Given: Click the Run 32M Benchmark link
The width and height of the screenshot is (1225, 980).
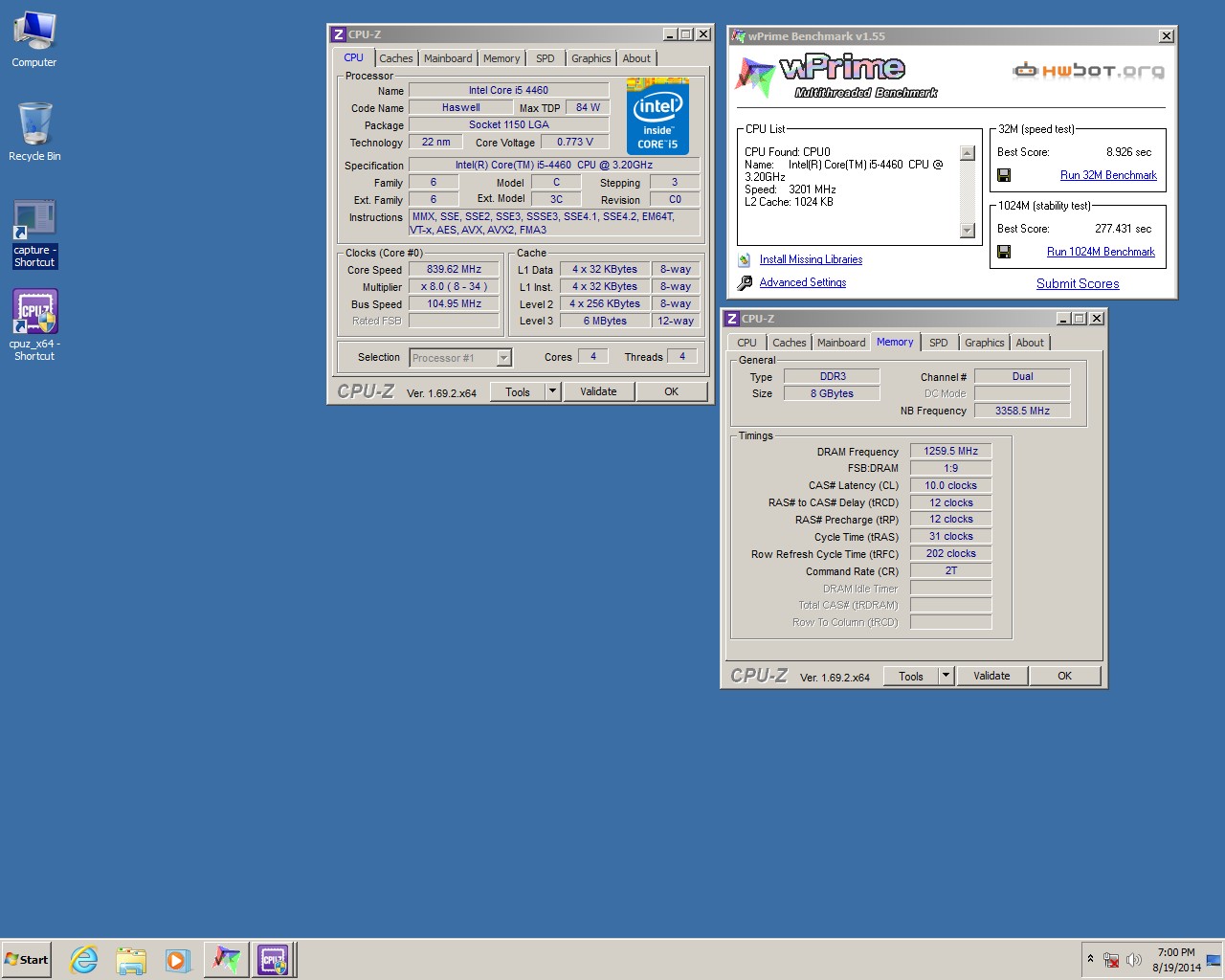Looking at the screenshot, I should [x=1108, y=175].
